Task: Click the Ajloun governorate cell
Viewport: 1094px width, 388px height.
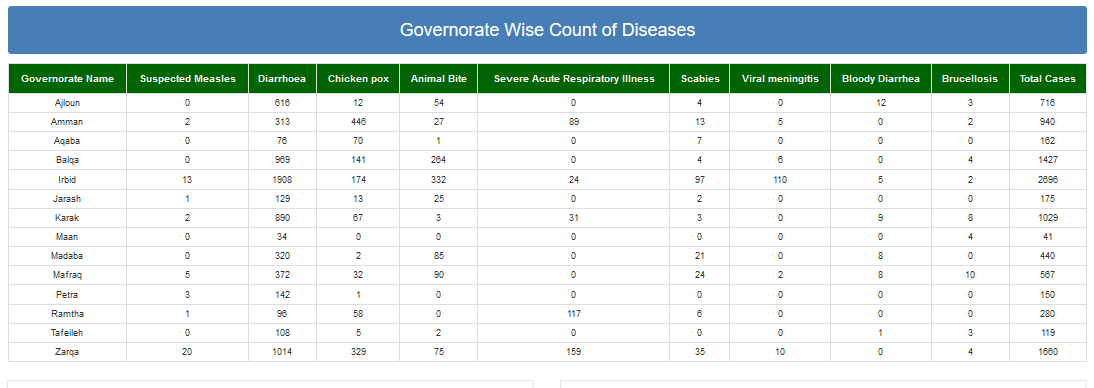Action: pyautogui.click(x=68, y=103)
